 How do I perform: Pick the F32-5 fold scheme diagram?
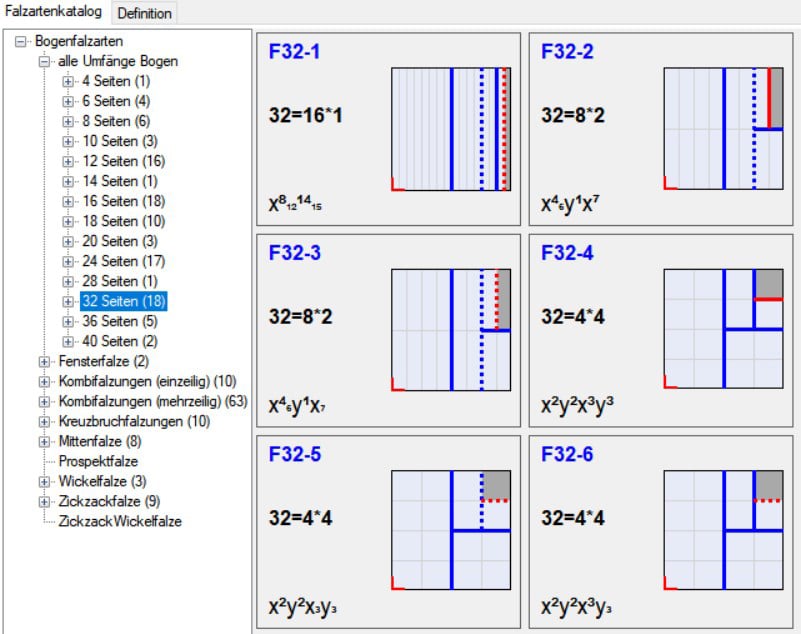pos(451,531)
